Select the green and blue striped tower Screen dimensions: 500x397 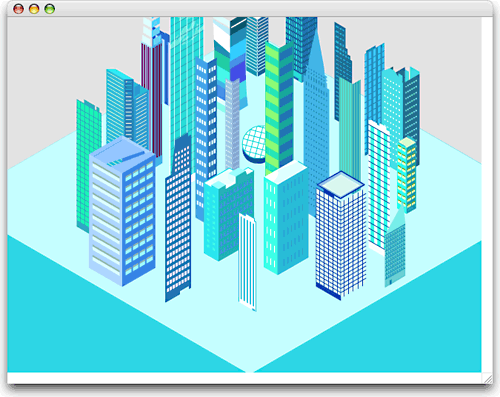279,108
